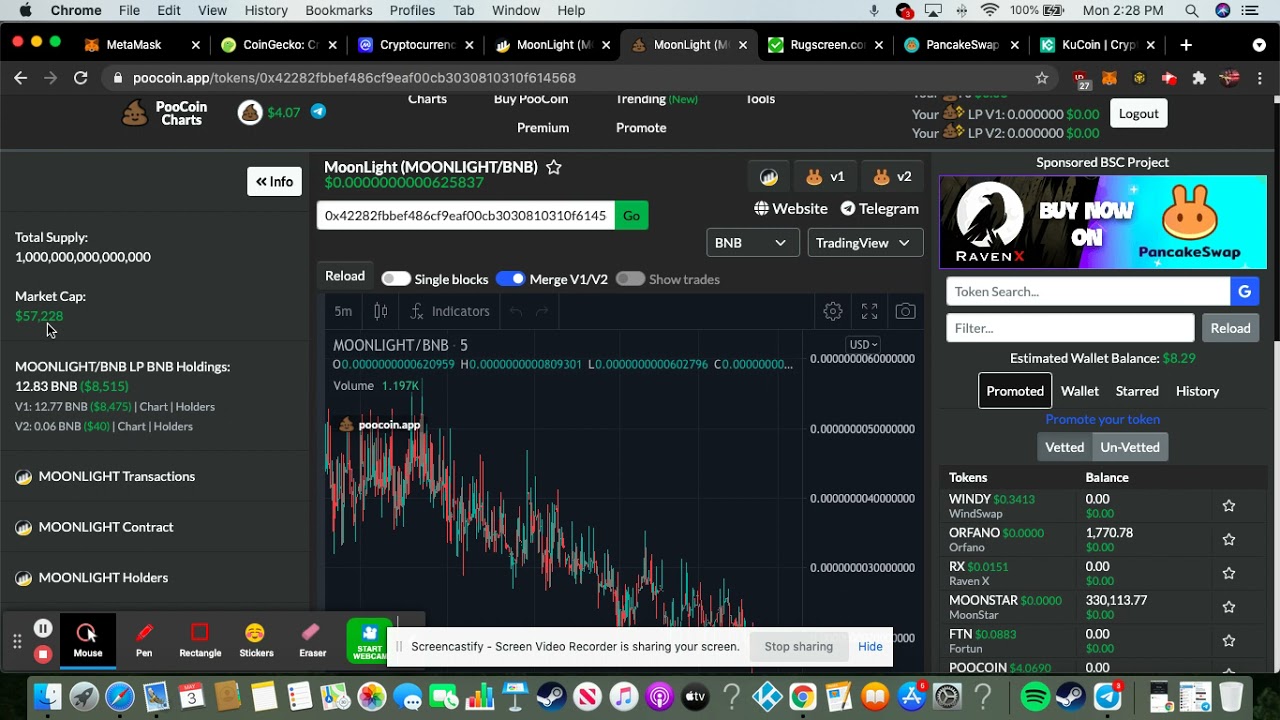Open Screencastify Stickers tool
Screen dimensions: 1280x720
256,640
